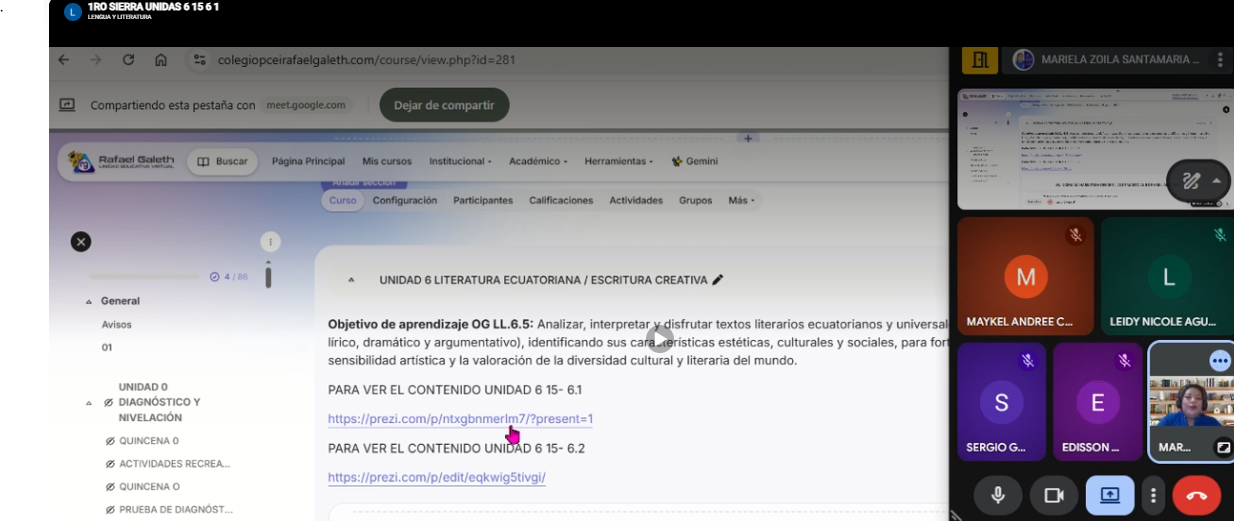Go back with the browser back arrow
The image size is (1234, 521).
click(x=64, y=60)
